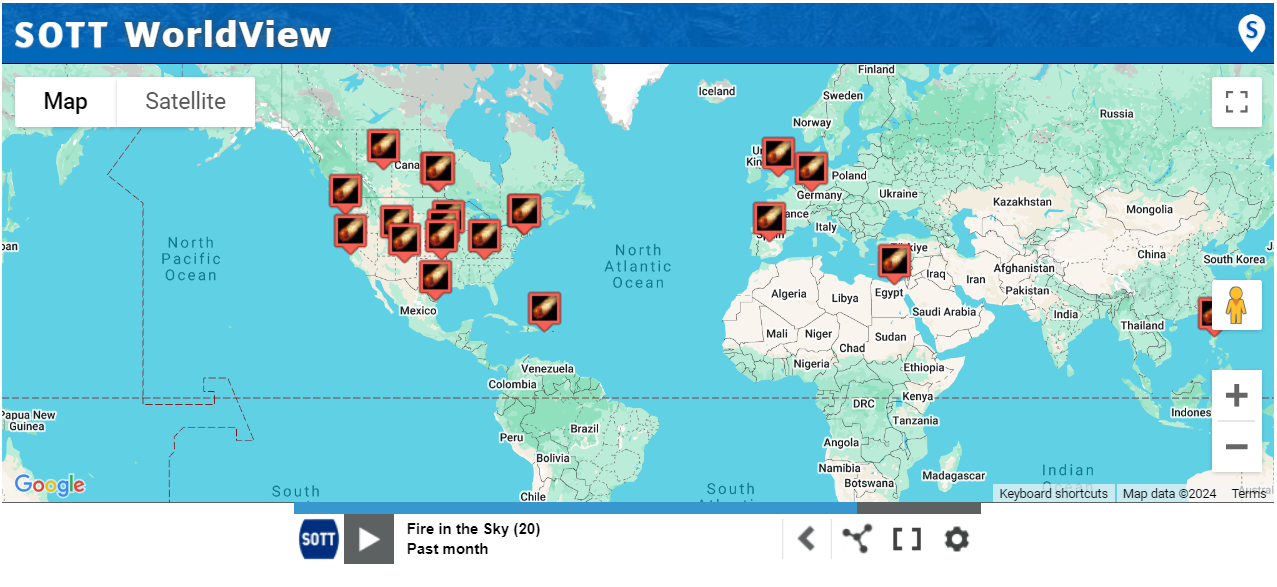The height and width of the screenshot is (587, 1277).
Task: Open settings gear icon
Action: pyautogui.click(x=956, y=540)
